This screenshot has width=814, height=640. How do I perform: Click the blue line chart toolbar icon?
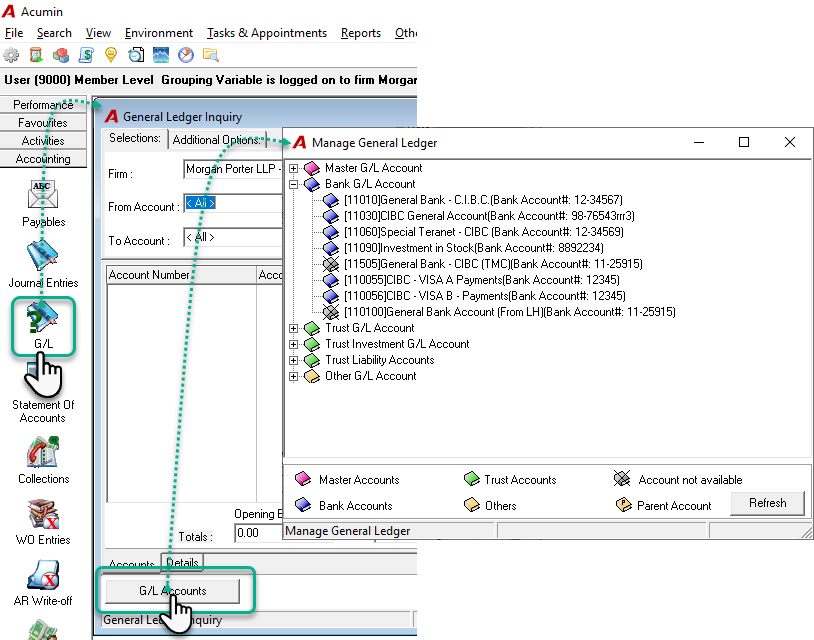[x=161, y=55]
